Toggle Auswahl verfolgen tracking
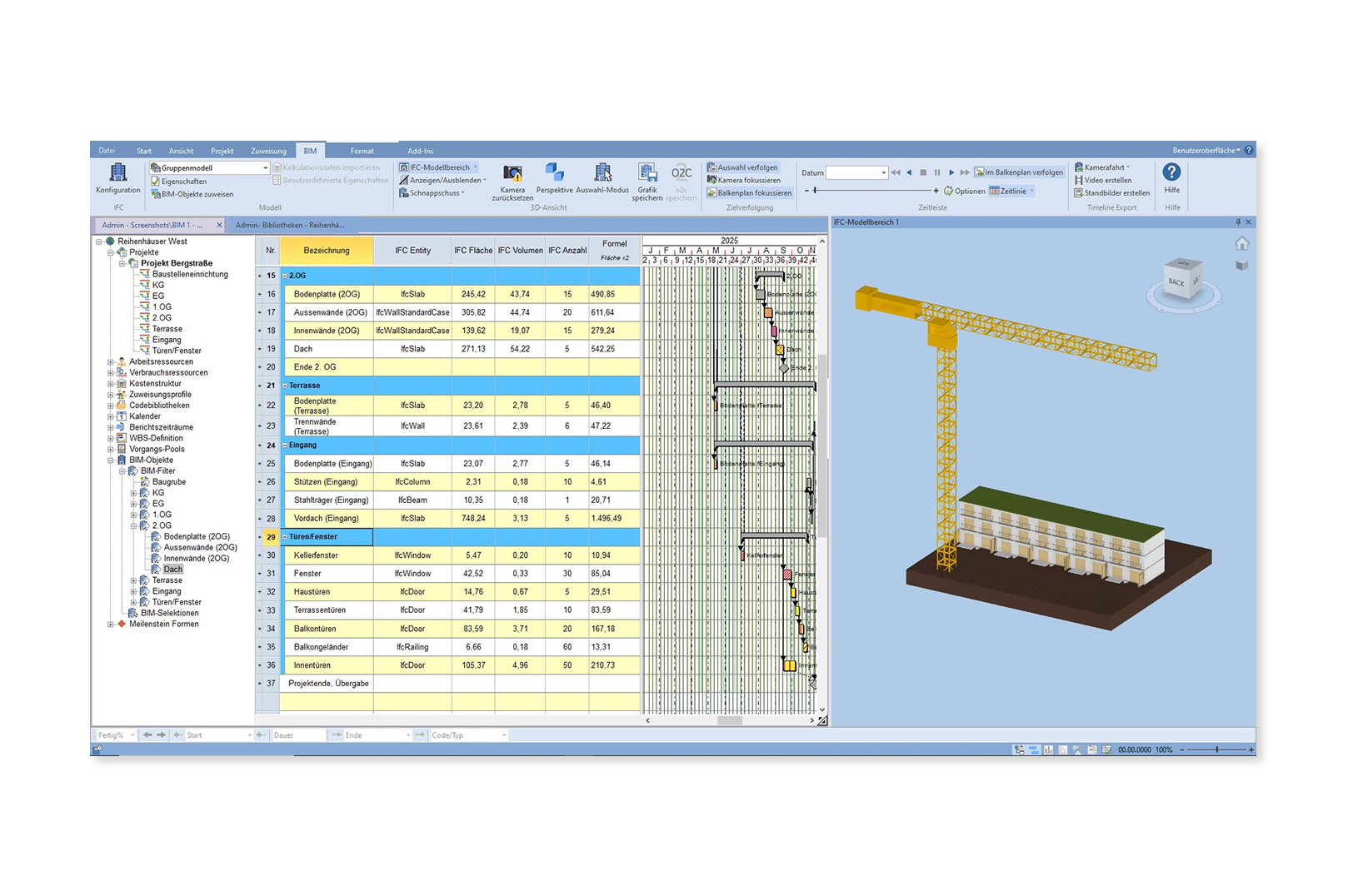 [x=742, y=167]
